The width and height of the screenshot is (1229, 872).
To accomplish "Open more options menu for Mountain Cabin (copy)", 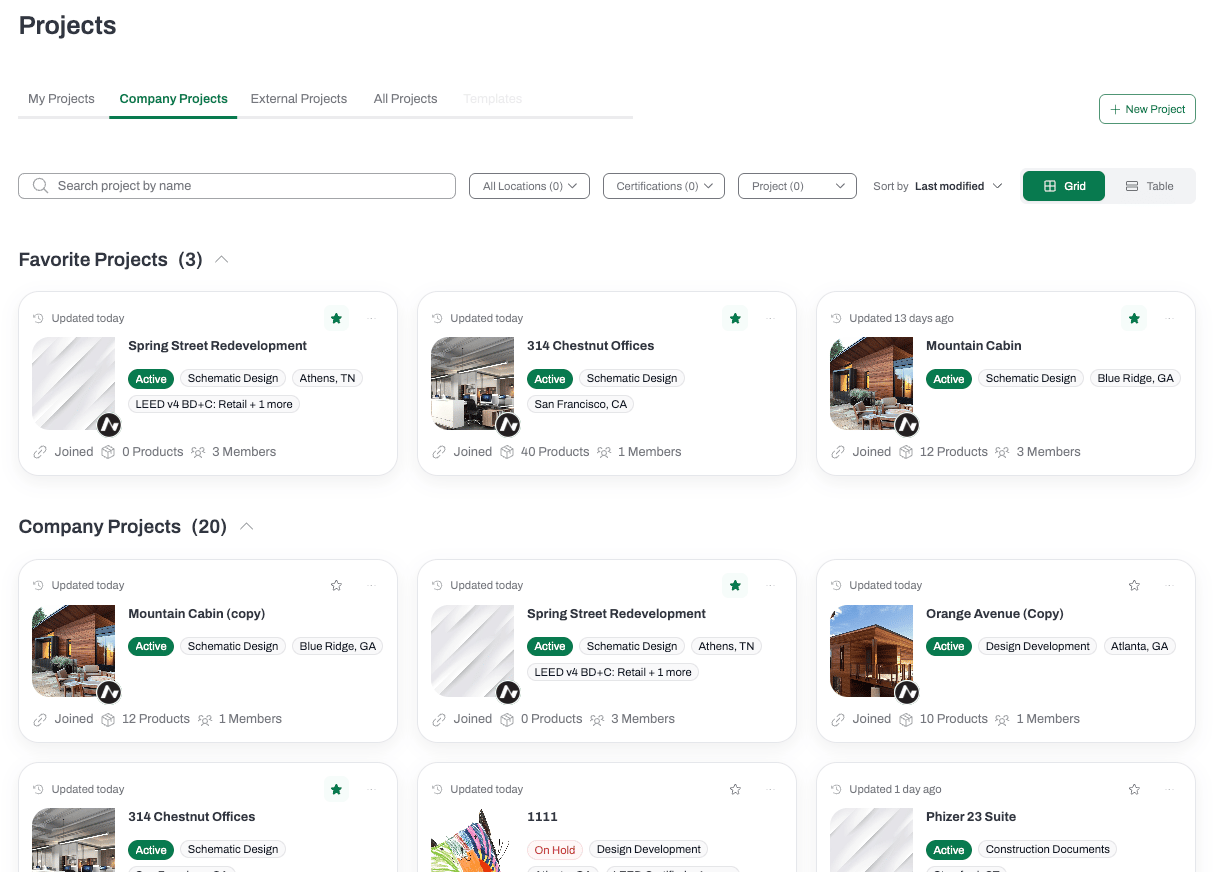I will (x=371, y=585).
